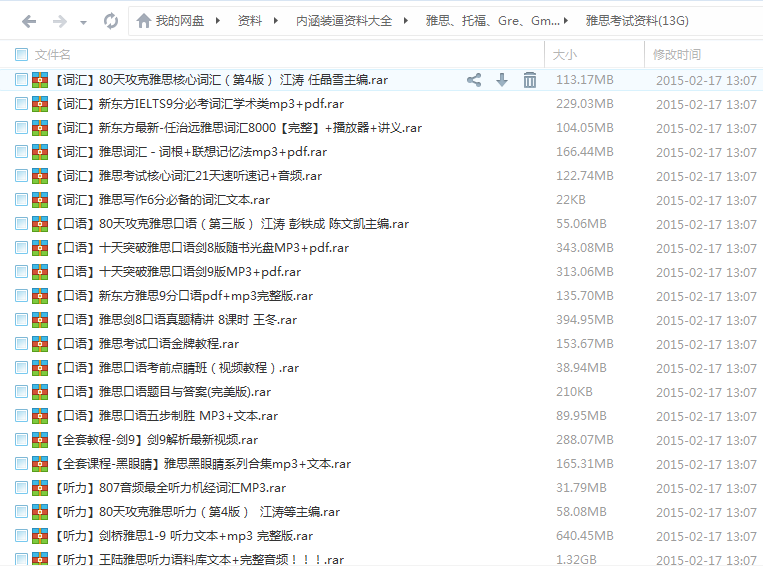The image size is (763, 574).
Task: Select file name 雅思剑8口语真题精讲 8课时 王冬.rar
Action: [175, 320]
